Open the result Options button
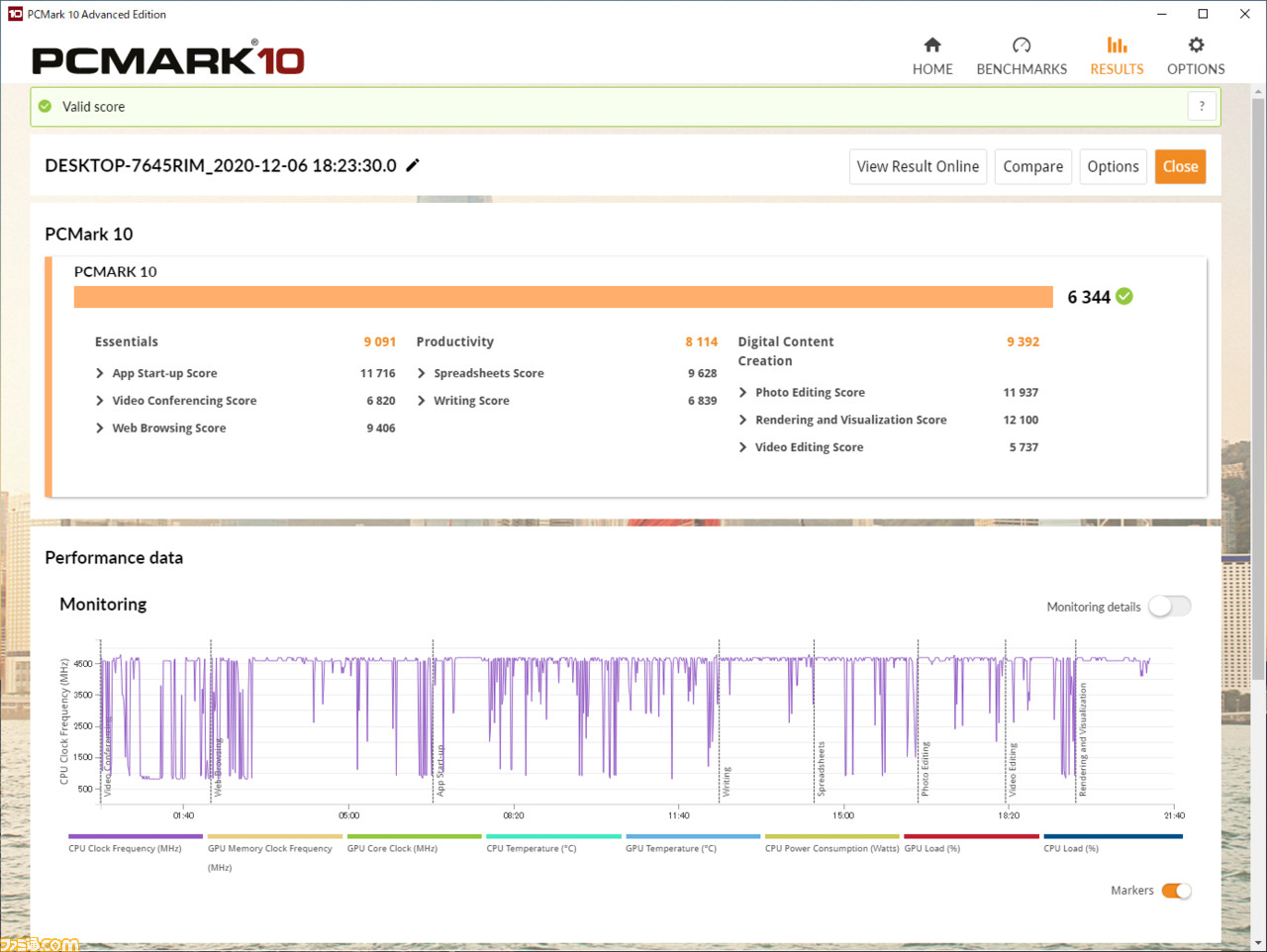The width and height of the screenshot is (1267, 952). 1113,166
